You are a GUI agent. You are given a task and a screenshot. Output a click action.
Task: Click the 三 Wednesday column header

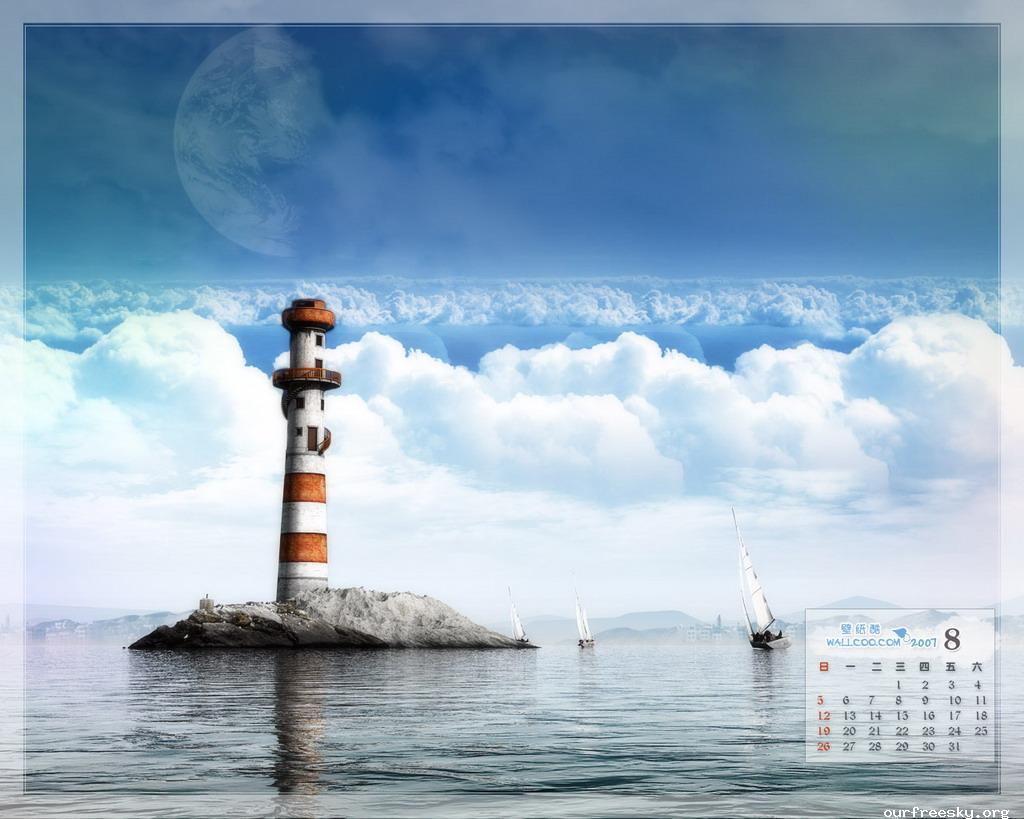(900, 666)
